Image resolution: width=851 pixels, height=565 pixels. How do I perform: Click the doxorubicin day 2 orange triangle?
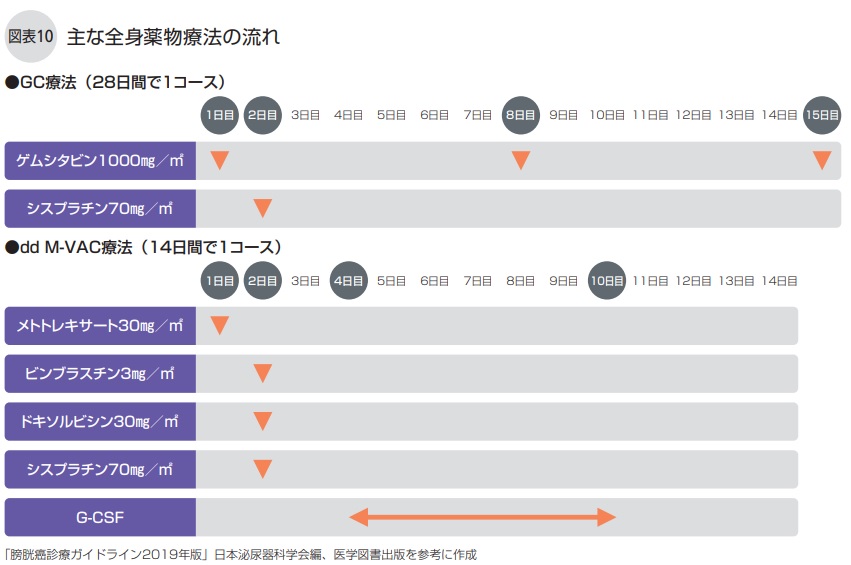(x=262, y=421)
